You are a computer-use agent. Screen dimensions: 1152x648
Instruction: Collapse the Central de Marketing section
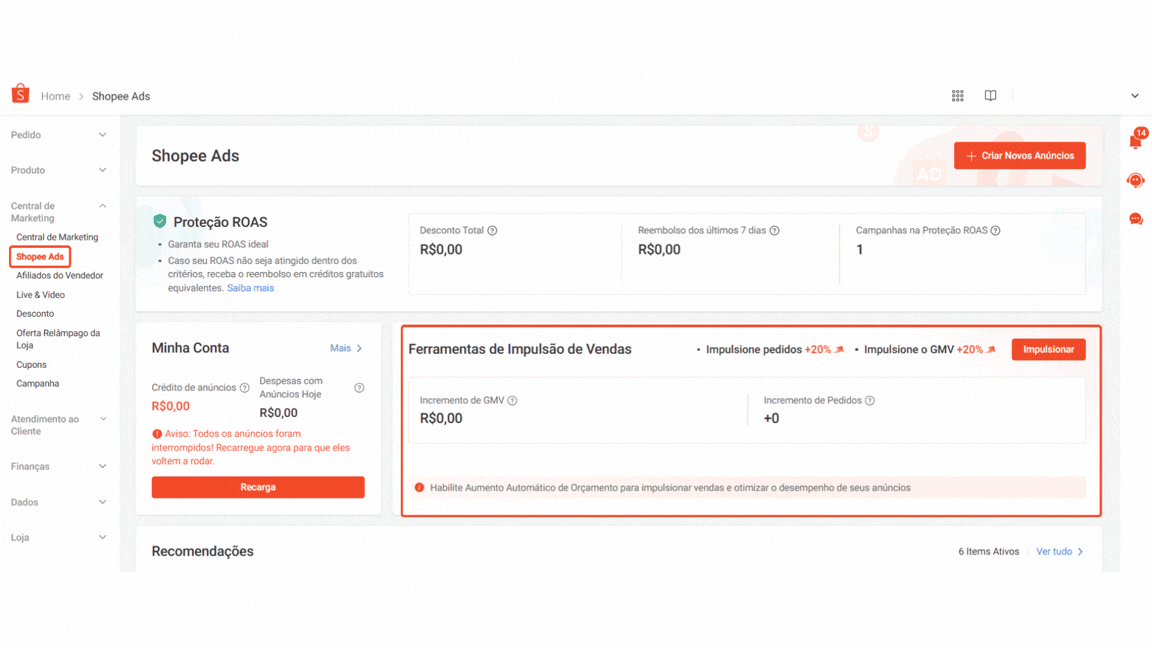point(102,206)
